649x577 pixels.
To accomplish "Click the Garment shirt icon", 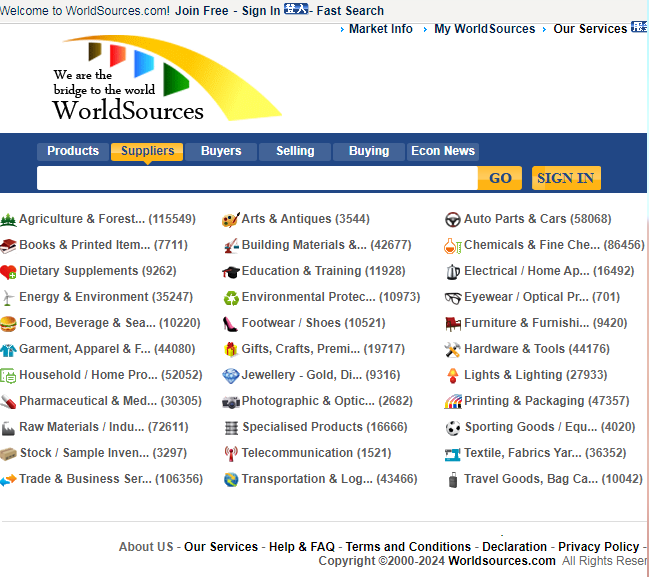I will (8, 350).
